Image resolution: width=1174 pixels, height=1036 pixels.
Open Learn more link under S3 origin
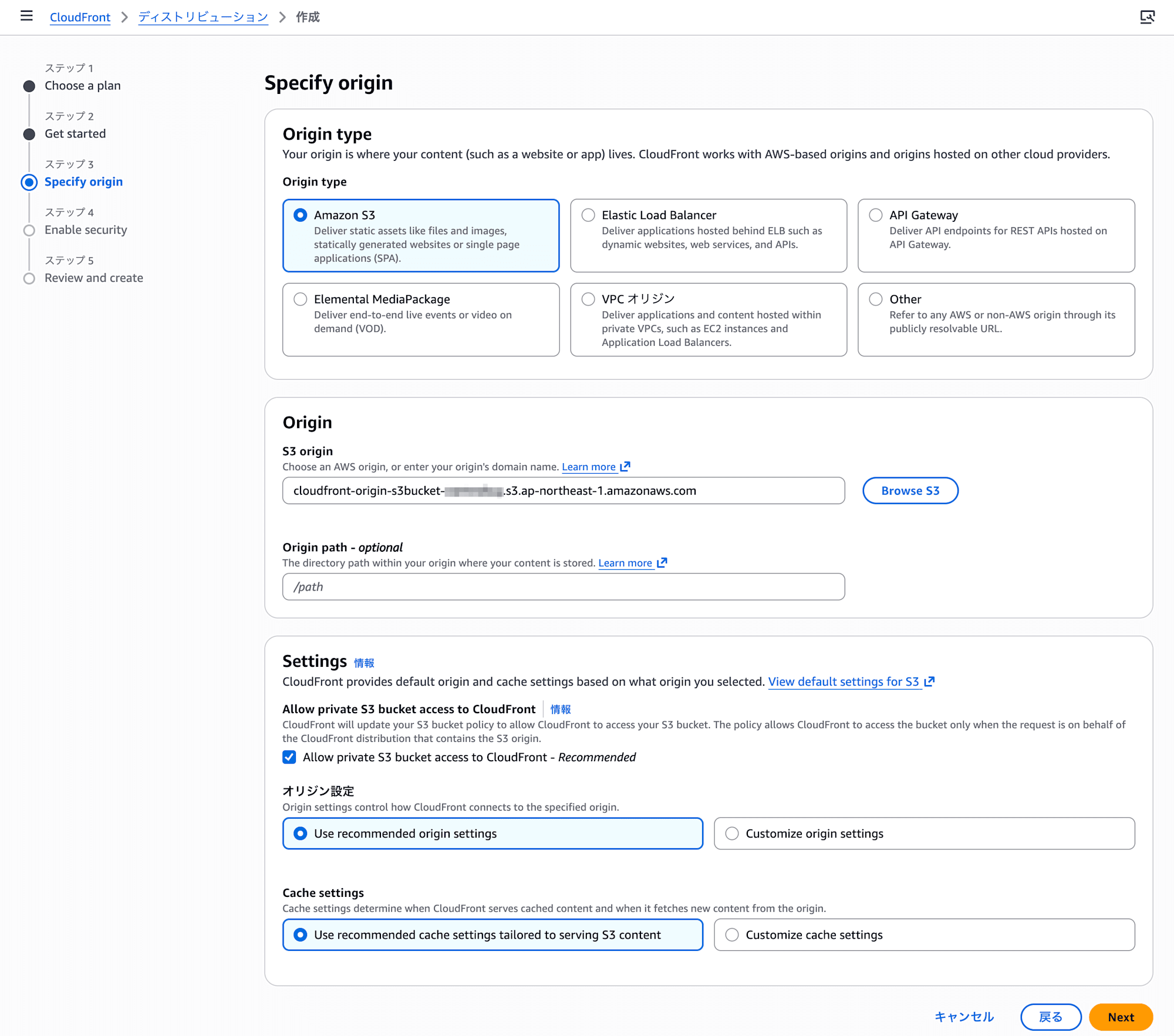(589, 467)
